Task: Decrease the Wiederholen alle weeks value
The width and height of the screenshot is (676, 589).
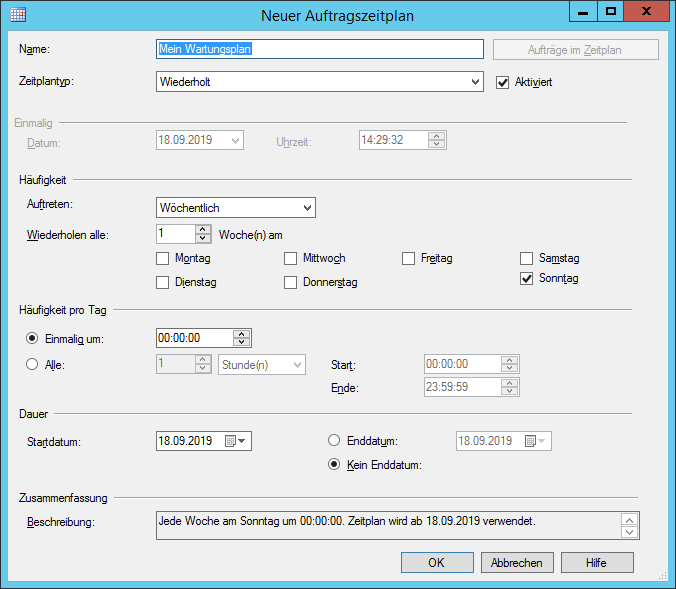Action: coord(203,238)
